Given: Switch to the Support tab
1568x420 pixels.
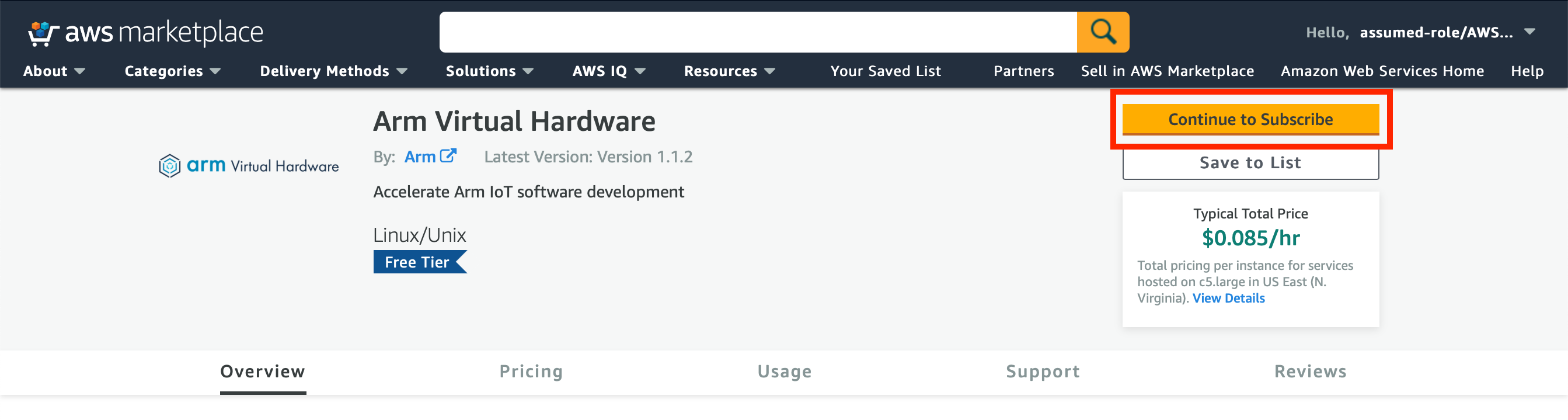Looking at the screenshot, I should [1042, 372].
